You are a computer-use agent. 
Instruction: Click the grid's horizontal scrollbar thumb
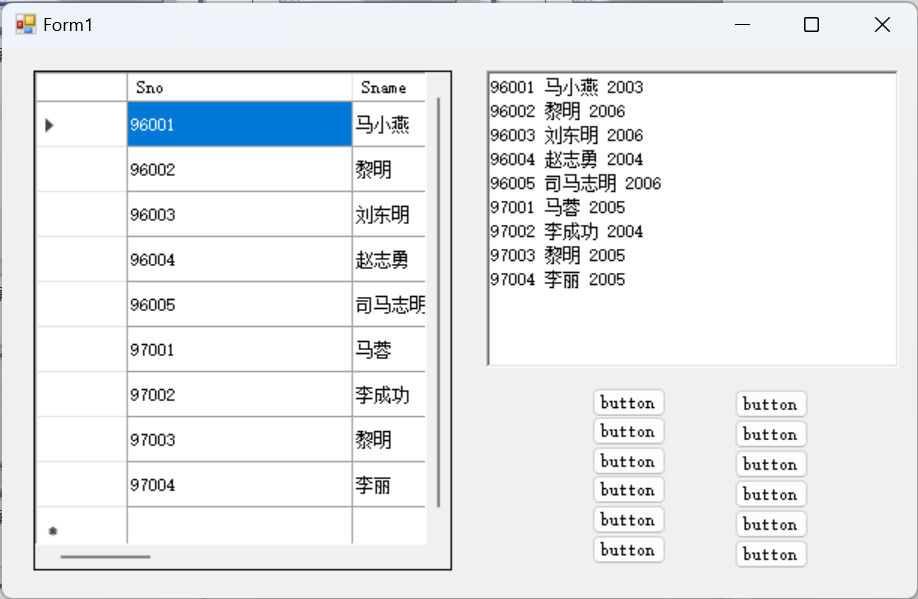tap(105, 557)
